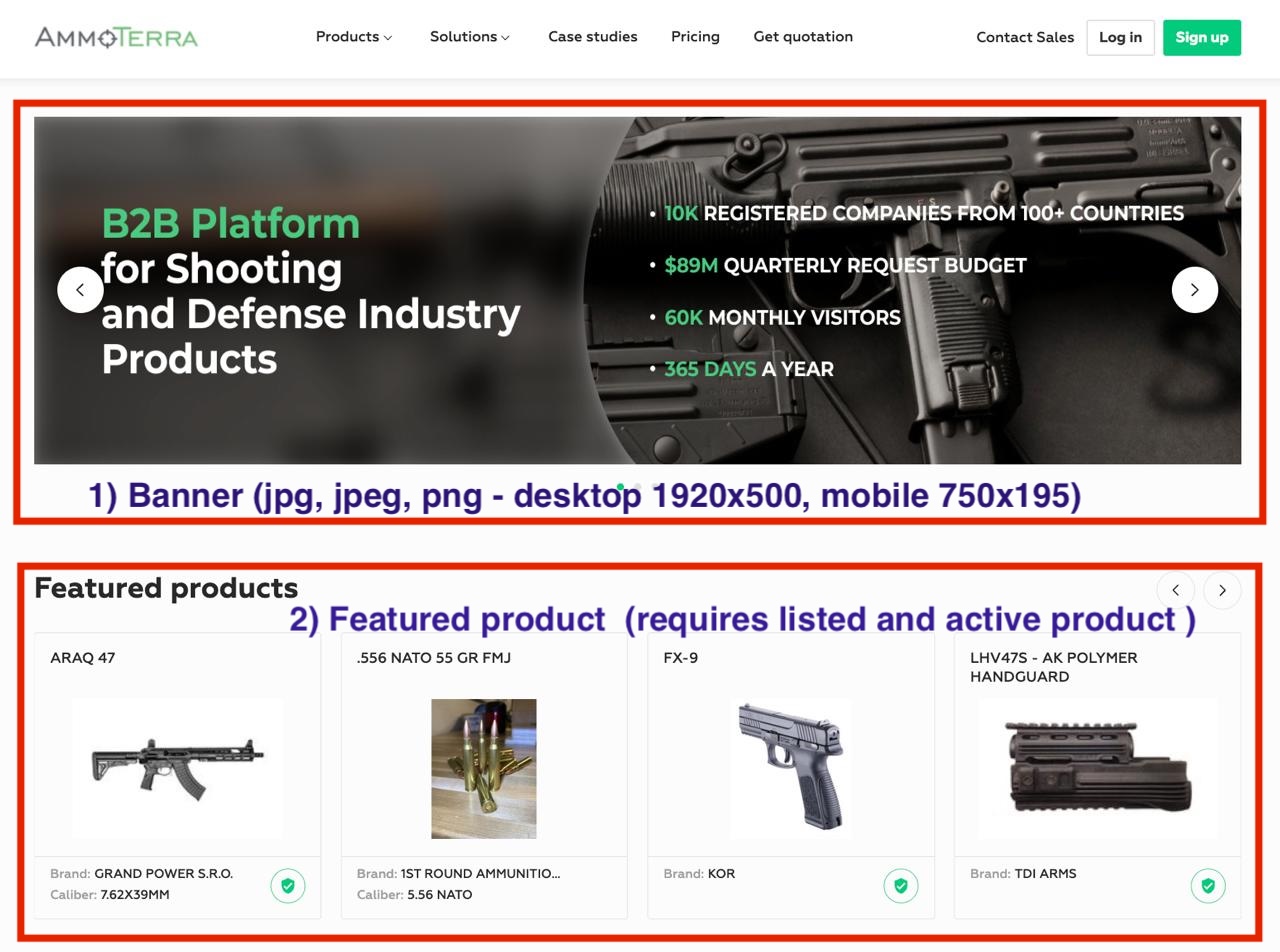Image resolution: width=1280 pixels, height=952 pixels.
Task: Open the ARAQ 47 product title
Action: click(x=83, y=658)
